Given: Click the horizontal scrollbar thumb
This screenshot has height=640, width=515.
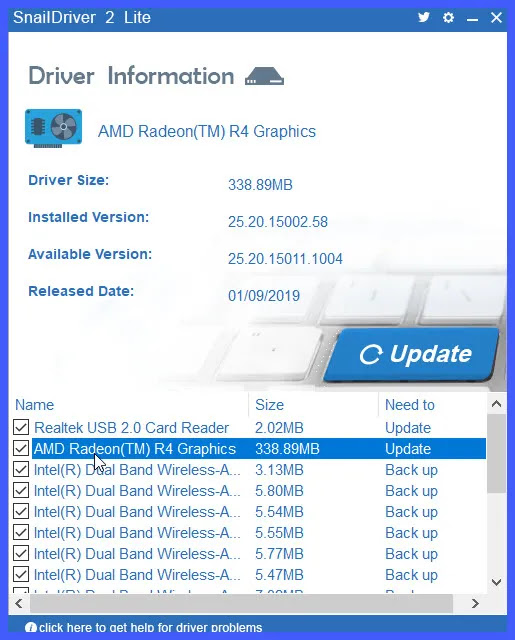Looking at the screenshot, I should pyautogui.click(x=241, y=603).
